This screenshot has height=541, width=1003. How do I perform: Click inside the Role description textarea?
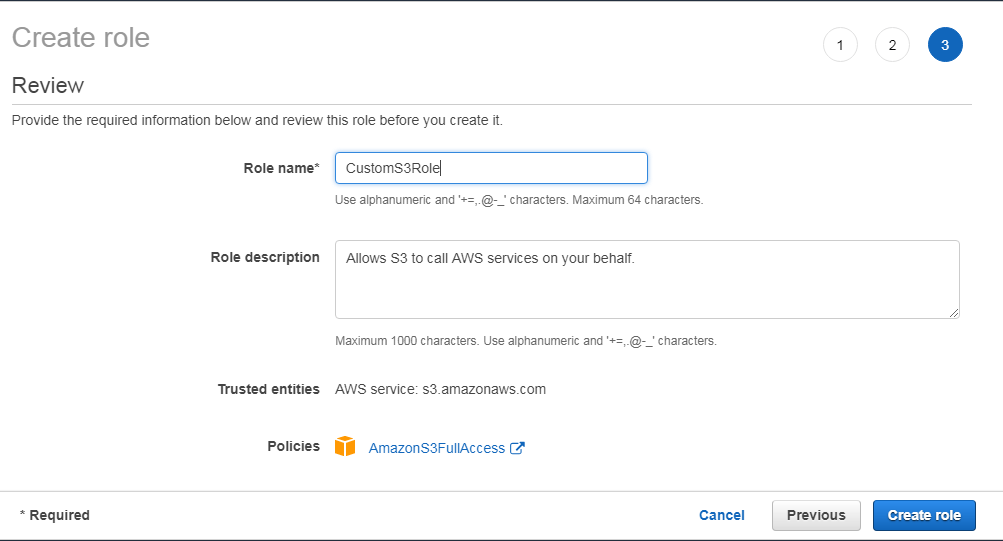(647, 279)
